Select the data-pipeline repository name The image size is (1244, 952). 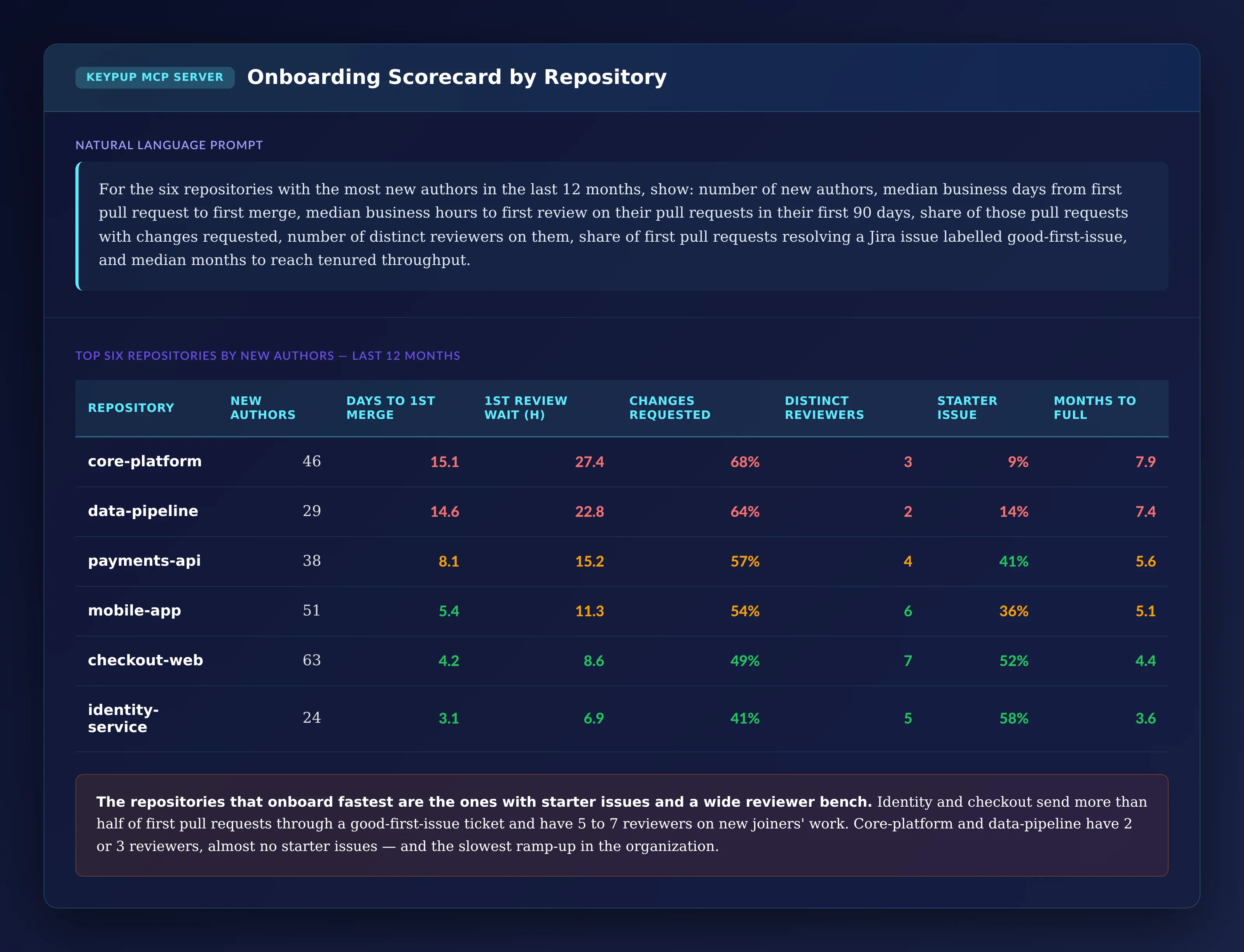click(x=143, y=511)
